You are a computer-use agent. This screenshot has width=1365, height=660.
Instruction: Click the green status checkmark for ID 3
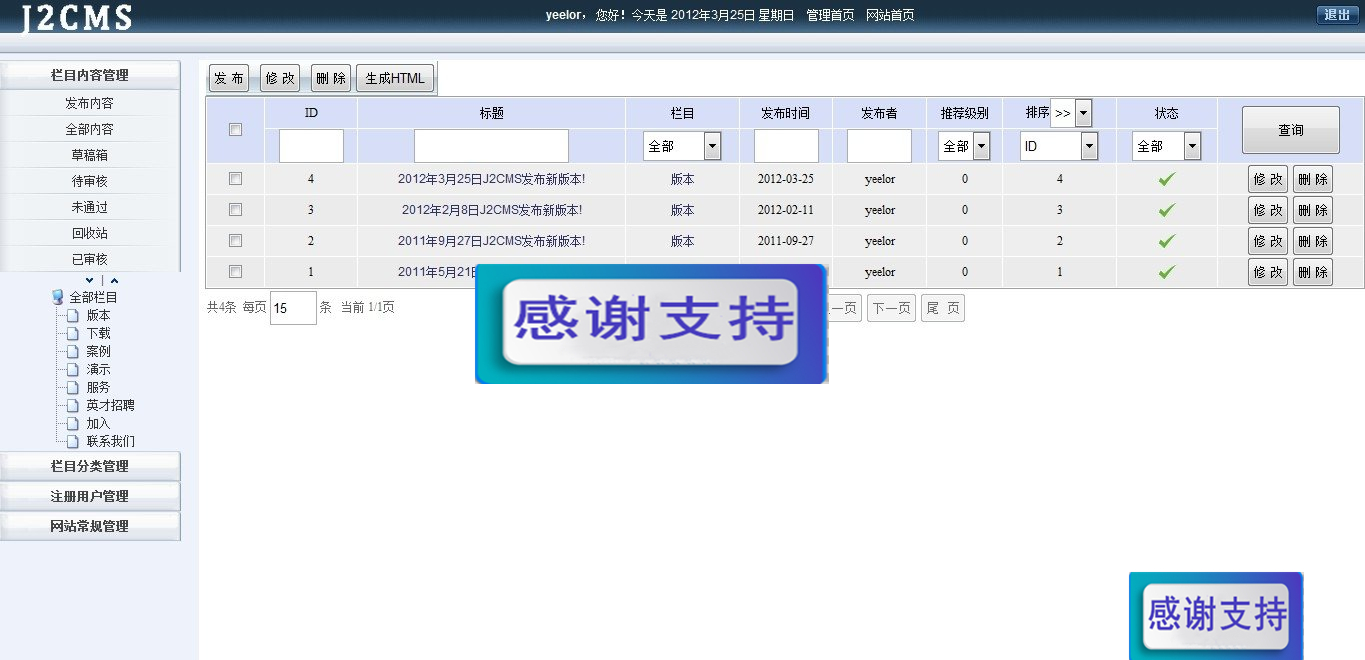(1167, 210)
